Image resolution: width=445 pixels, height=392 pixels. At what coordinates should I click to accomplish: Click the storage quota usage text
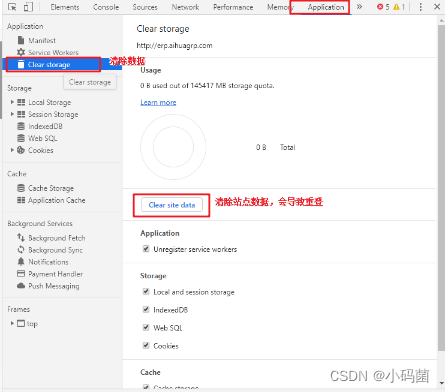[x=207, y=86]
